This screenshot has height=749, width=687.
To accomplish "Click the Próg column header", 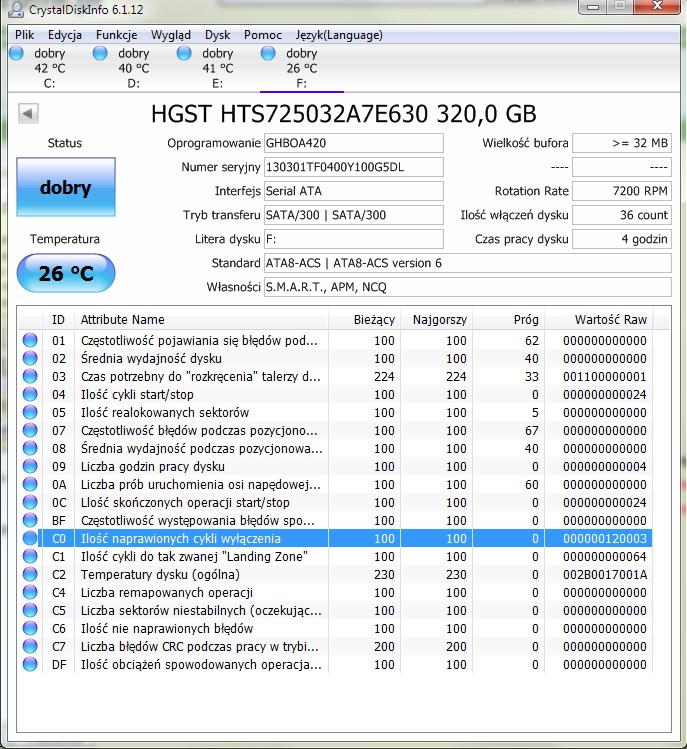I will pyautogui.click(x=508, y=320).
